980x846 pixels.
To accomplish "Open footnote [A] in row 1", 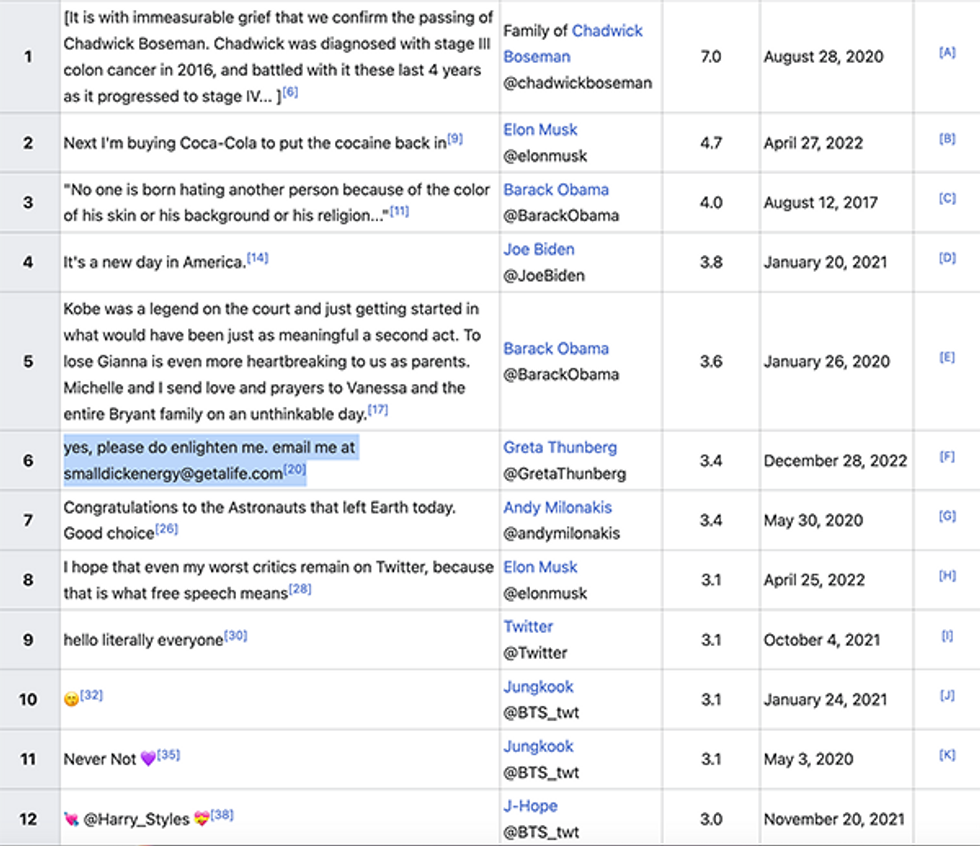I will [x=948, y=52].
